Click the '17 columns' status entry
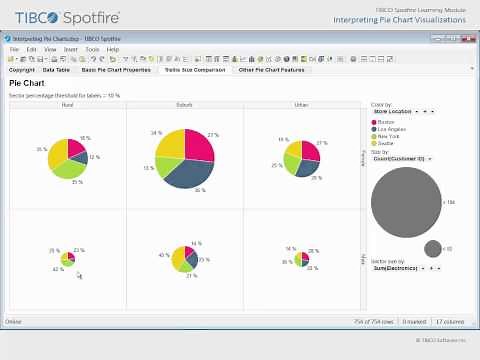This screenshot has height=360, width=480. (x=450, y=322)
